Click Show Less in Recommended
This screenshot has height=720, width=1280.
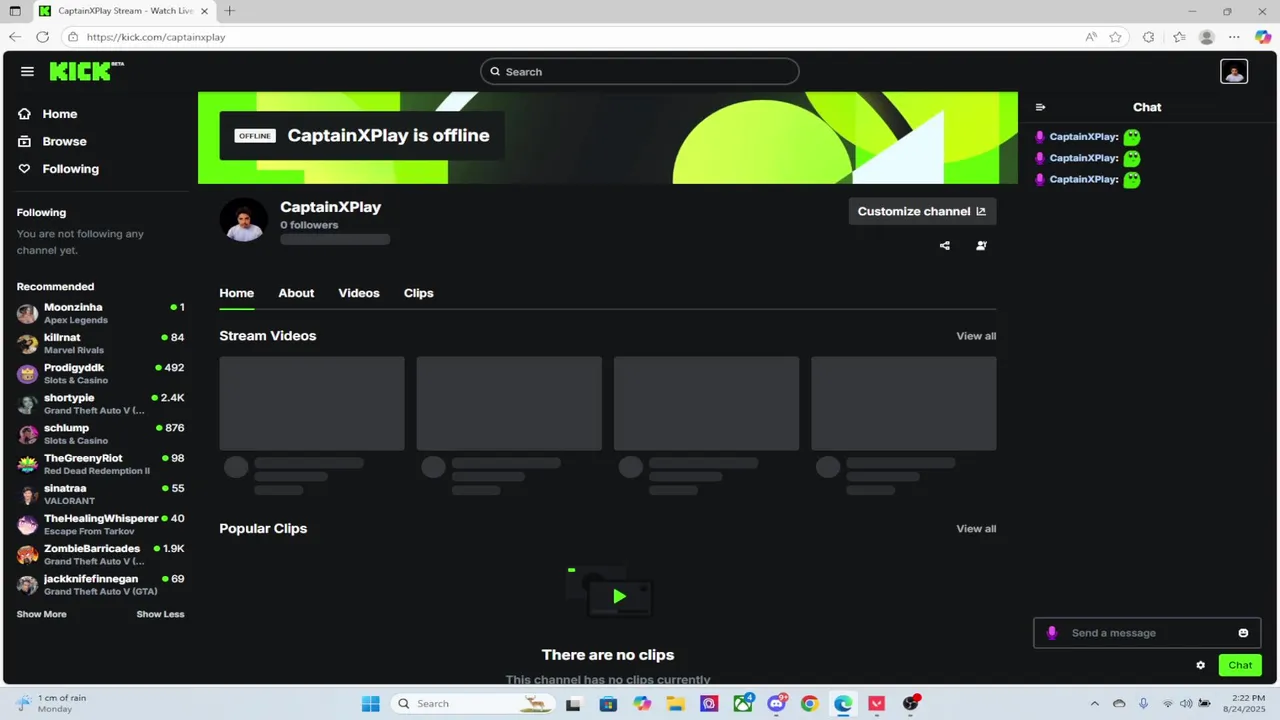[x=160, y=614]
